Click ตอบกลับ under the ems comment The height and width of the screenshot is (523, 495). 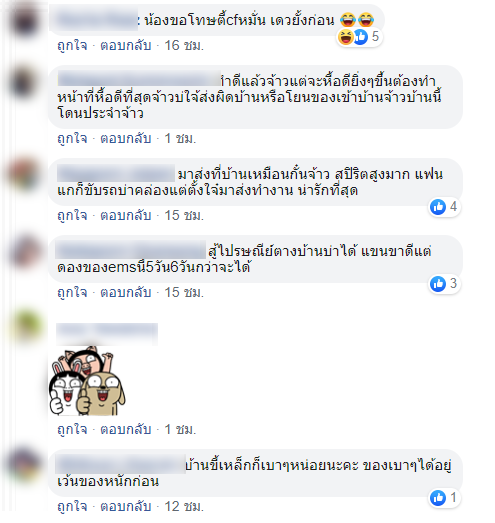click(126, 293)
